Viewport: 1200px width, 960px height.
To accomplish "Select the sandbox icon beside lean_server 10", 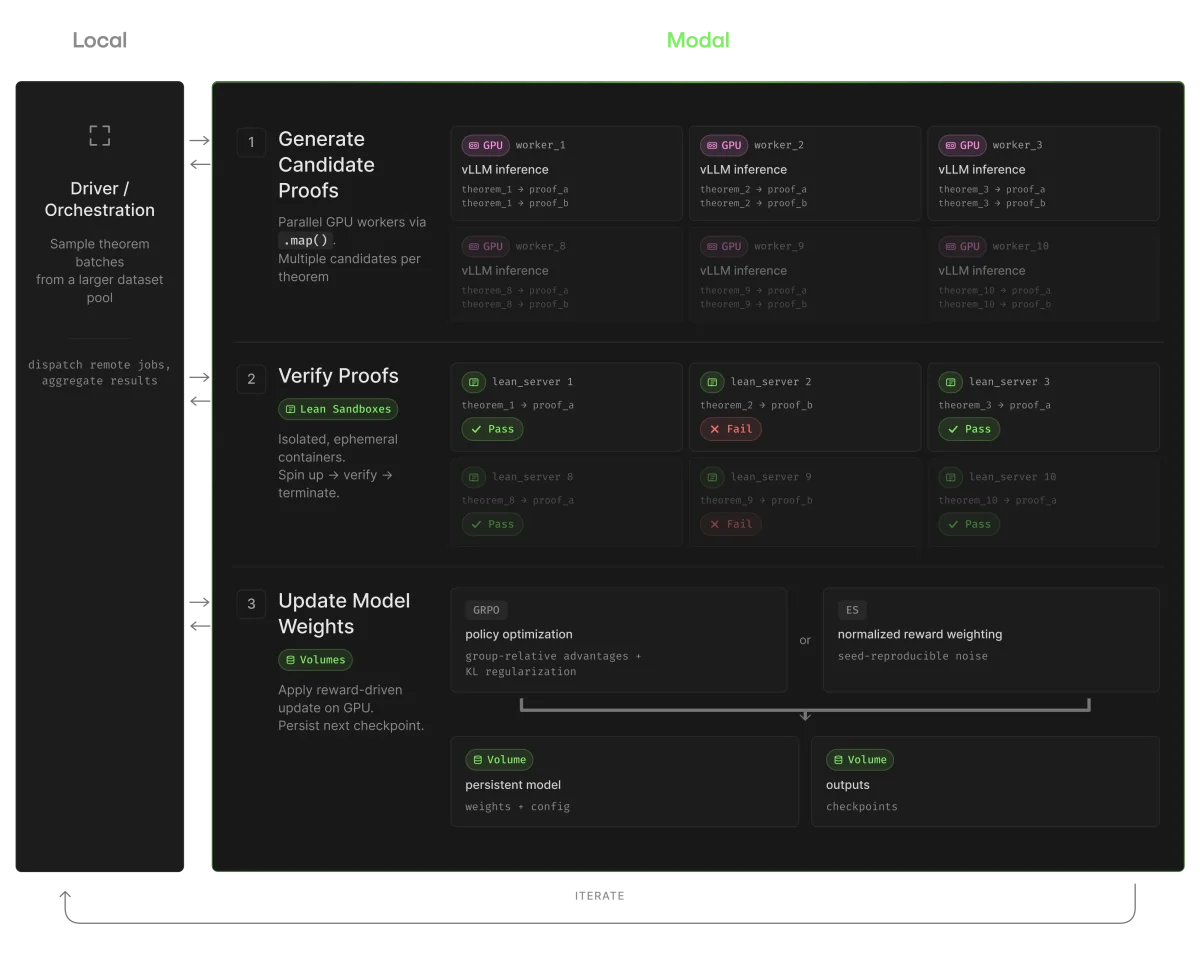I will [x=950, y=477].
